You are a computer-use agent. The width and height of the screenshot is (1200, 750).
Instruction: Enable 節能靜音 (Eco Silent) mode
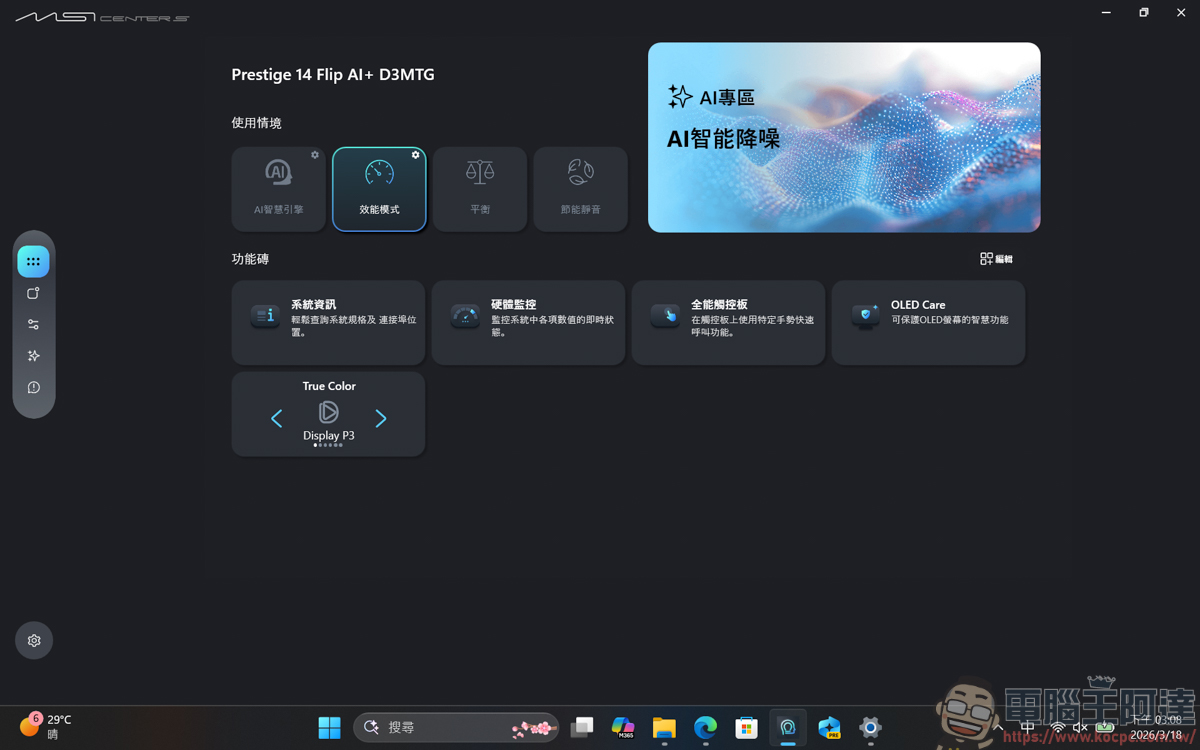click(x=580, y=188)
